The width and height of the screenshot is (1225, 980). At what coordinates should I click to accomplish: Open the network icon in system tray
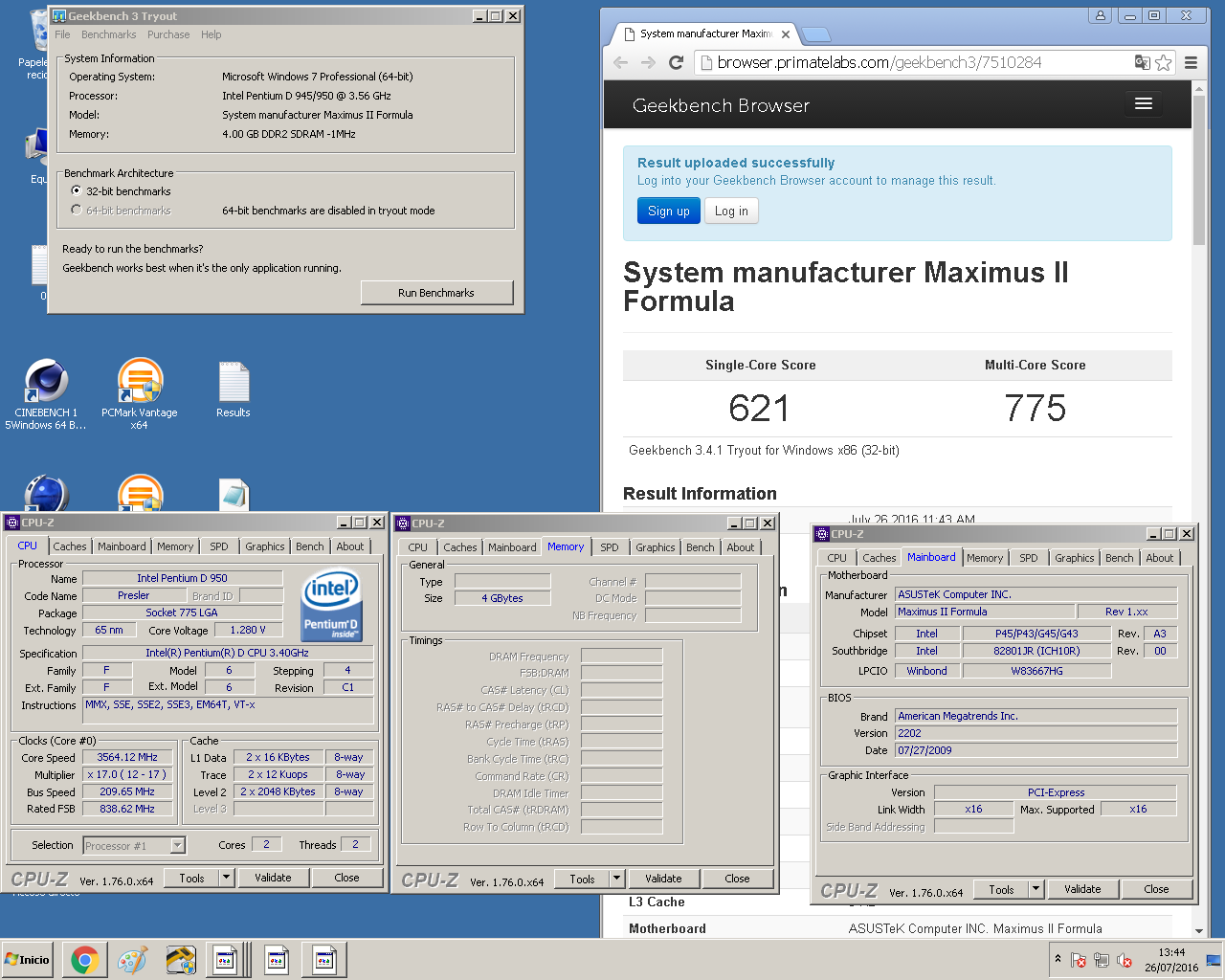(x=1102, y=960)
